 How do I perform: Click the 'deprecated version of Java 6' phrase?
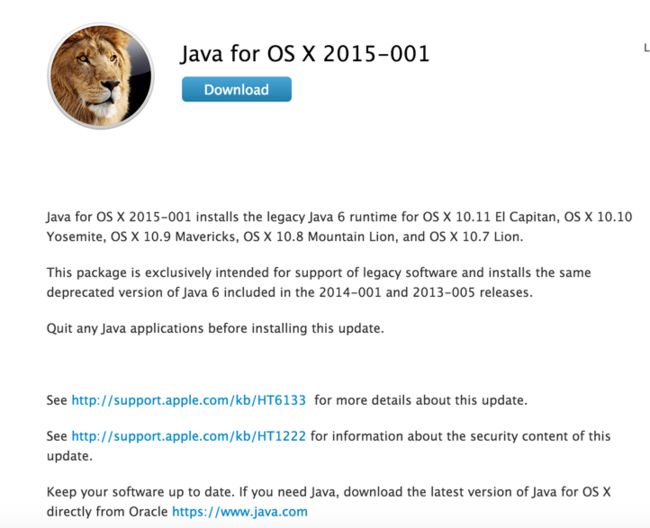[133, 292]
